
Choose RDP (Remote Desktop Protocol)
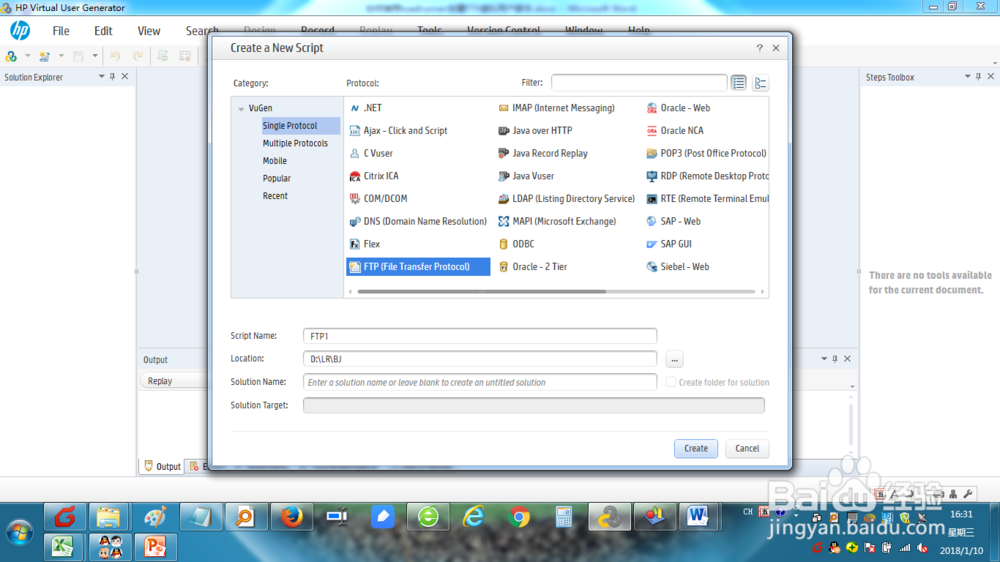(x=707, y=176)
